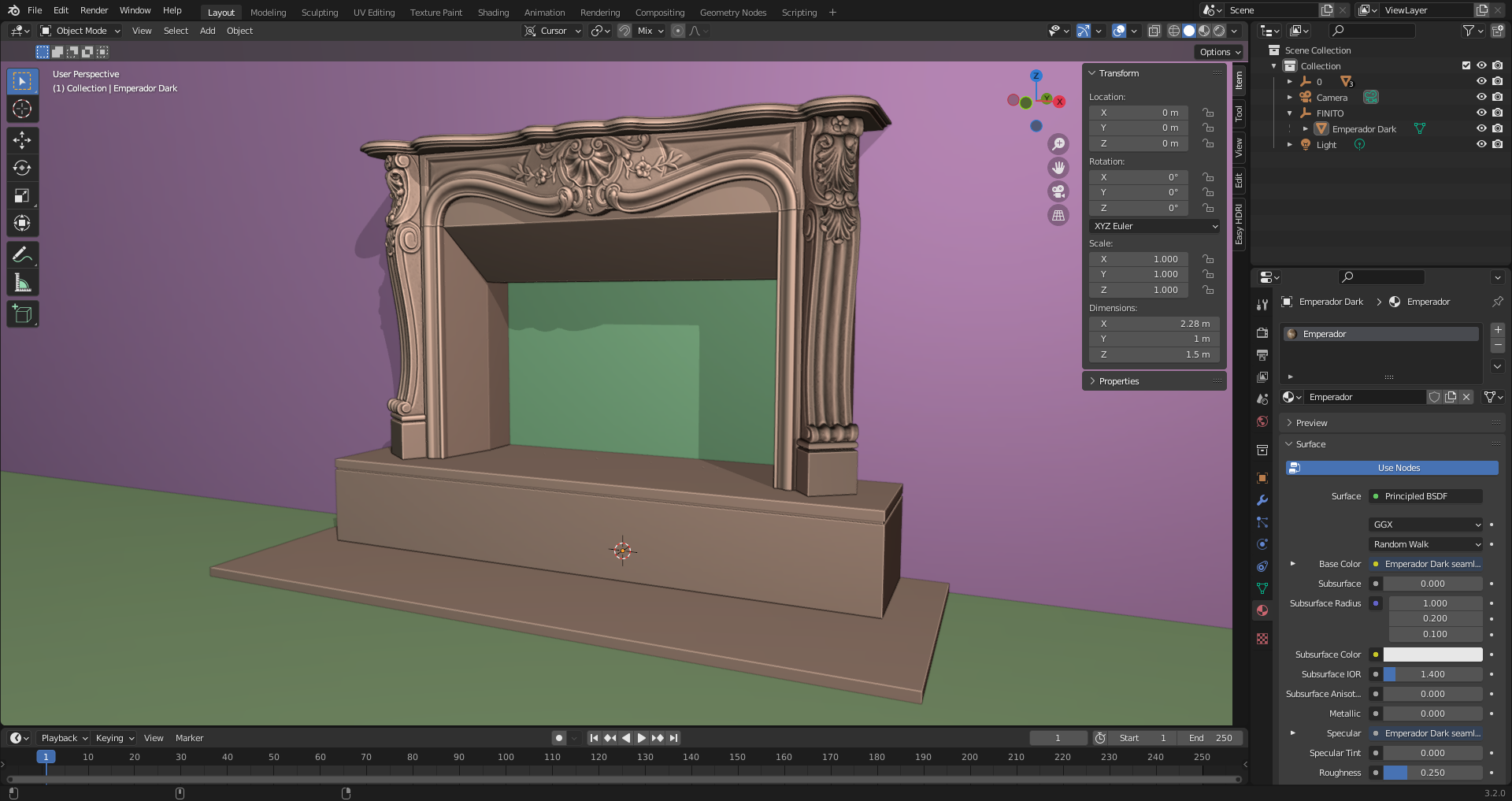The height and width of the screenshot is (801, 1512).
Task: Open the World properties tab icon
Action: (1262, 421)
